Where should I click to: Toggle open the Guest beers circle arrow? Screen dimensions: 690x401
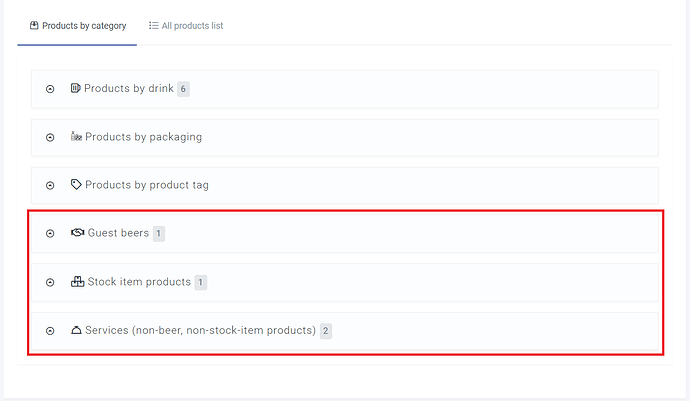(x=50, y=234)
